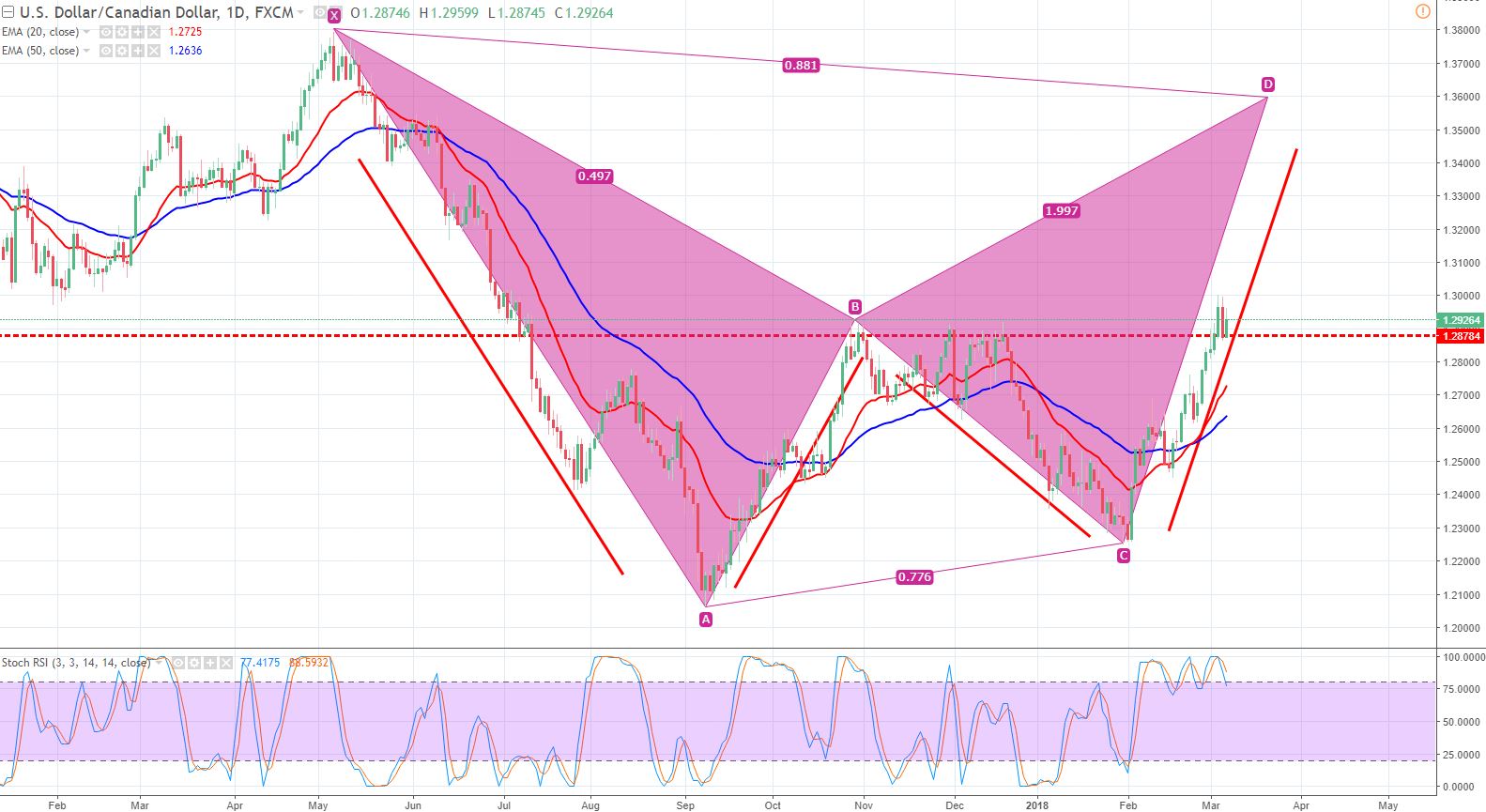Click the EMA 50 value 1.2636

point(185,51)
